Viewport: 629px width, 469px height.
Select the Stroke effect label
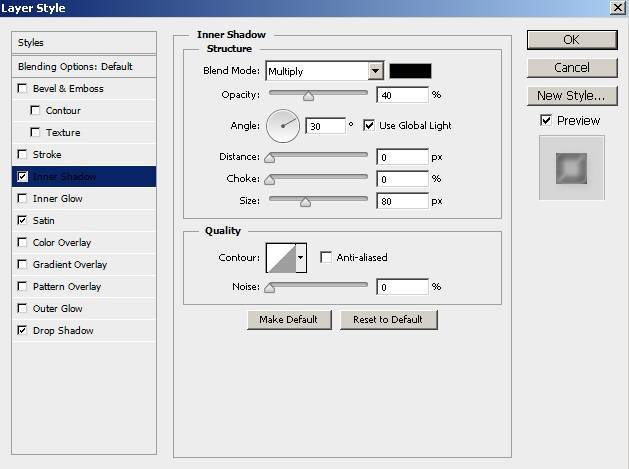coord(47,154)
